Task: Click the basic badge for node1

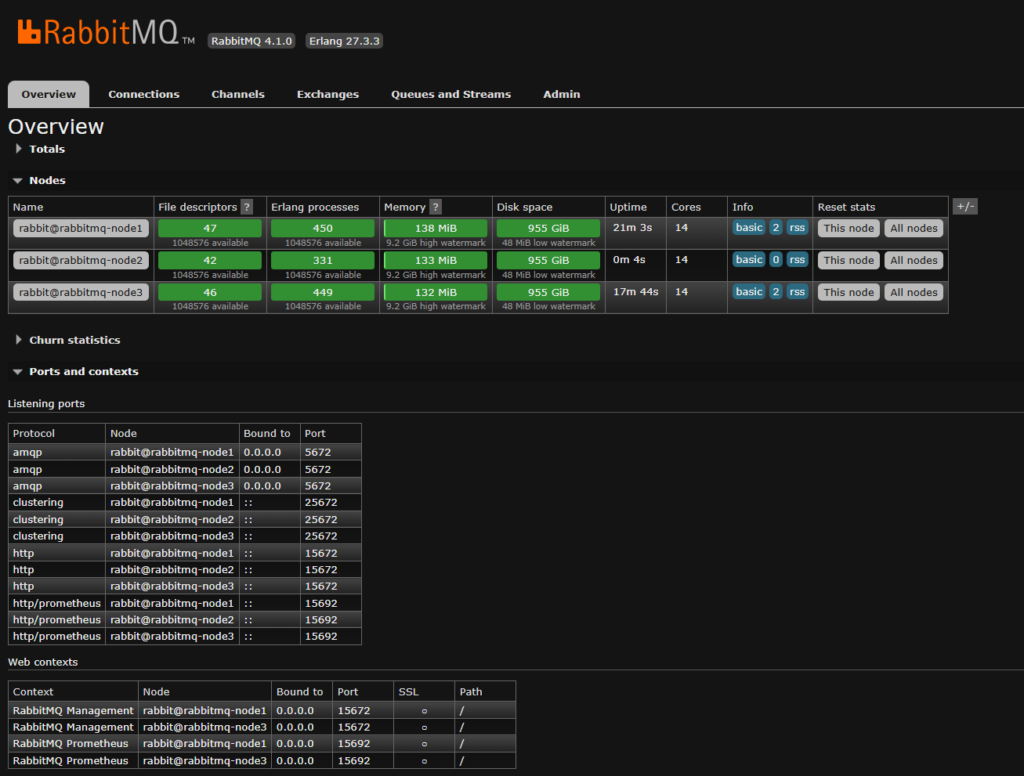Action: click(x=748, y=227)
